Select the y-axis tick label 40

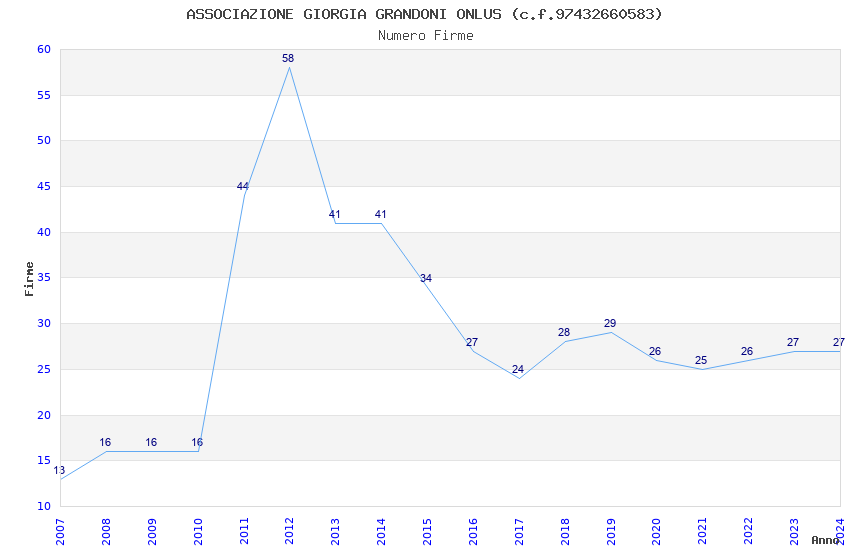pos(44,232)
